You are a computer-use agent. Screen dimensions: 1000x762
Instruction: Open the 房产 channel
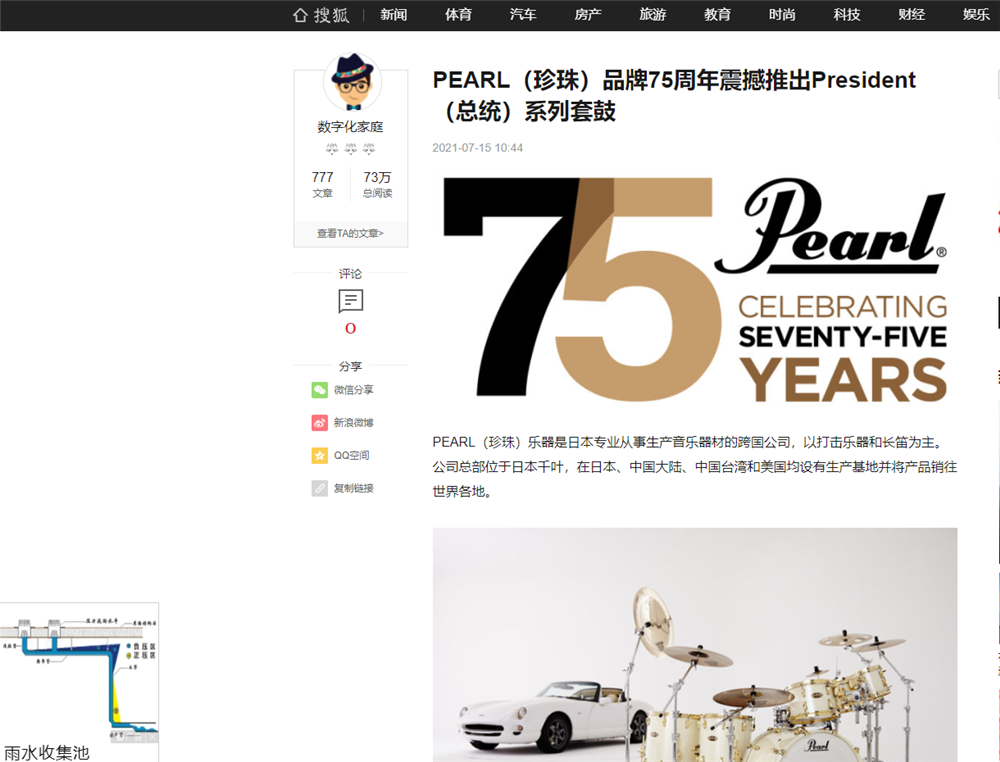tap(588, 15)
